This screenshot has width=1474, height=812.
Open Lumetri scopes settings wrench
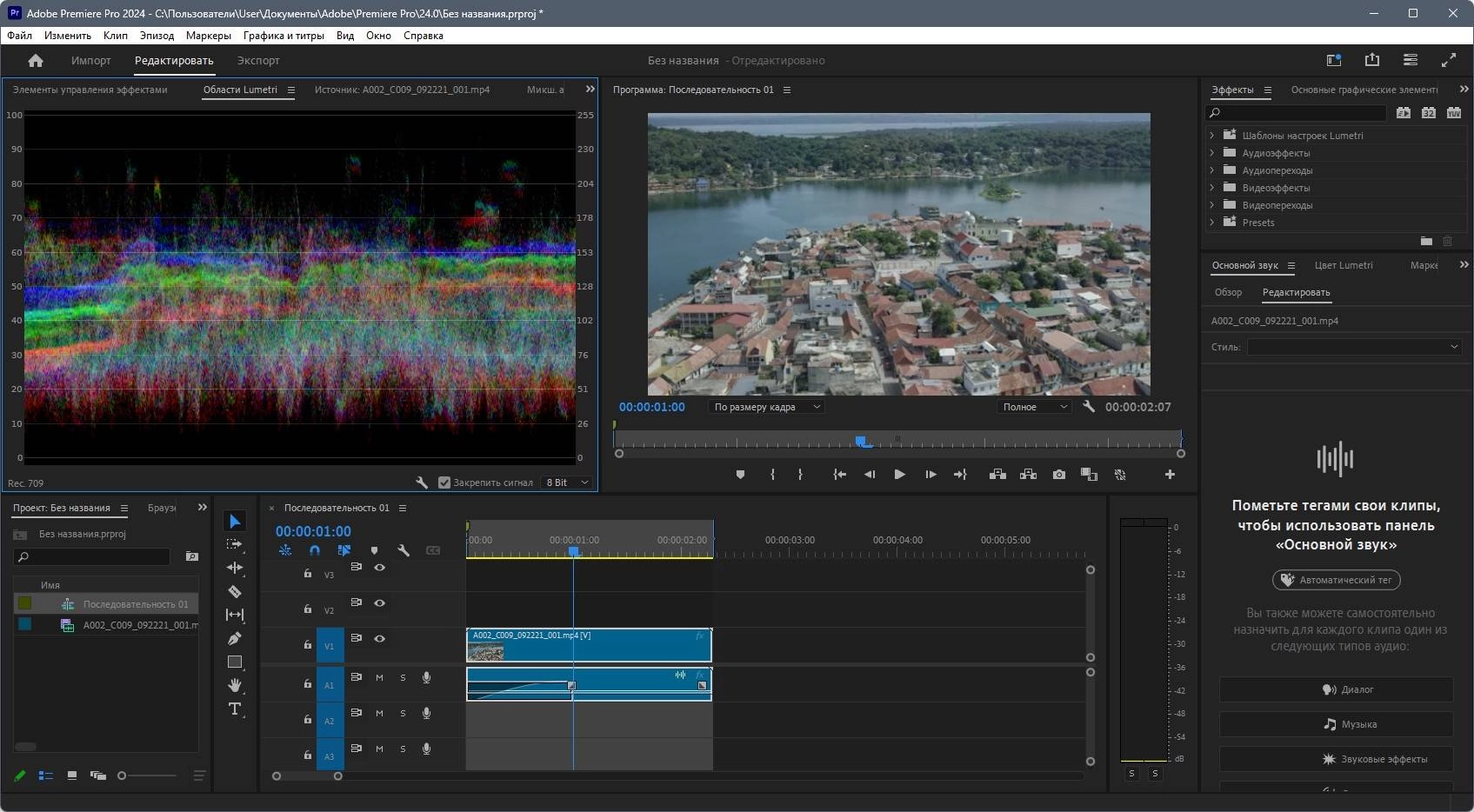coord(422,483)
